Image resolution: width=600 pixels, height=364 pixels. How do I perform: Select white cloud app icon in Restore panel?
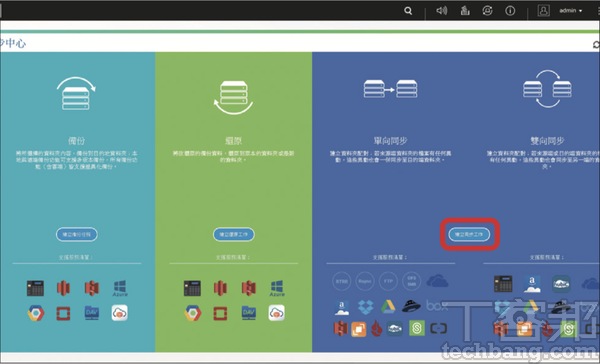coord(277,313)
